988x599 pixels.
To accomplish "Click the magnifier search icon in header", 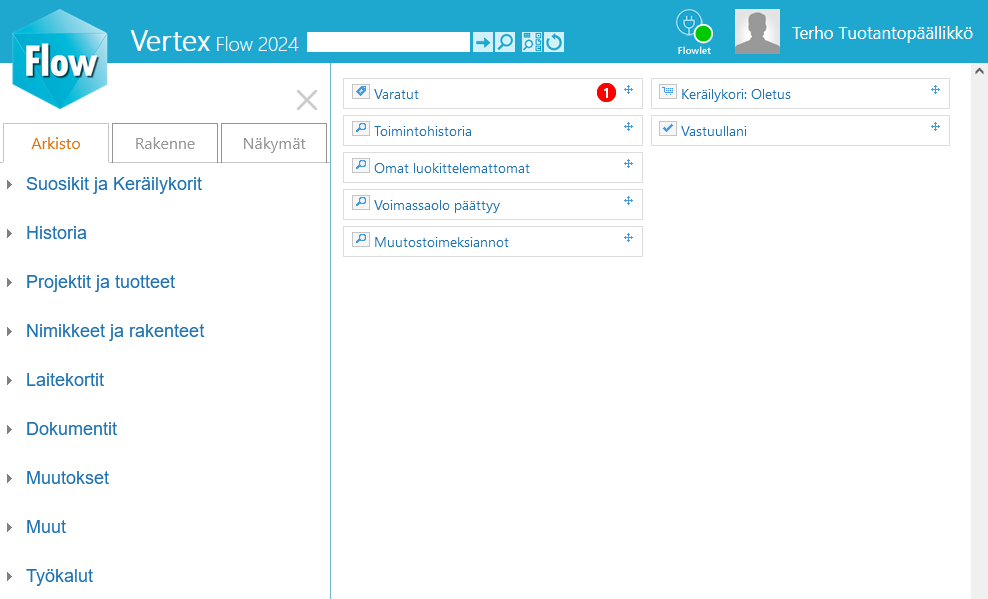I will 505,42.
